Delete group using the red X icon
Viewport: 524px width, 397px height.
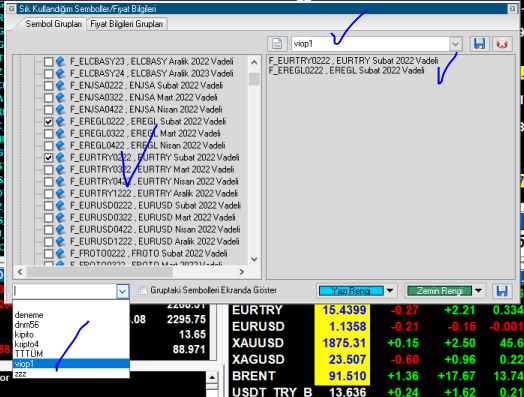(502, 44)
